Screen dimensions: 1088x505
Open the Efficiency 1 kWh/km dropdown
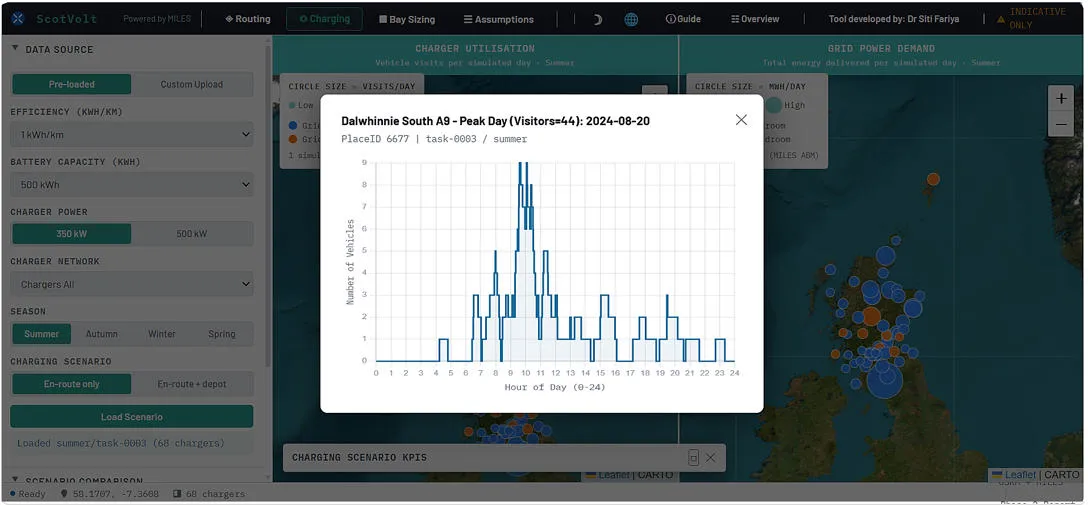pos(132,135)
